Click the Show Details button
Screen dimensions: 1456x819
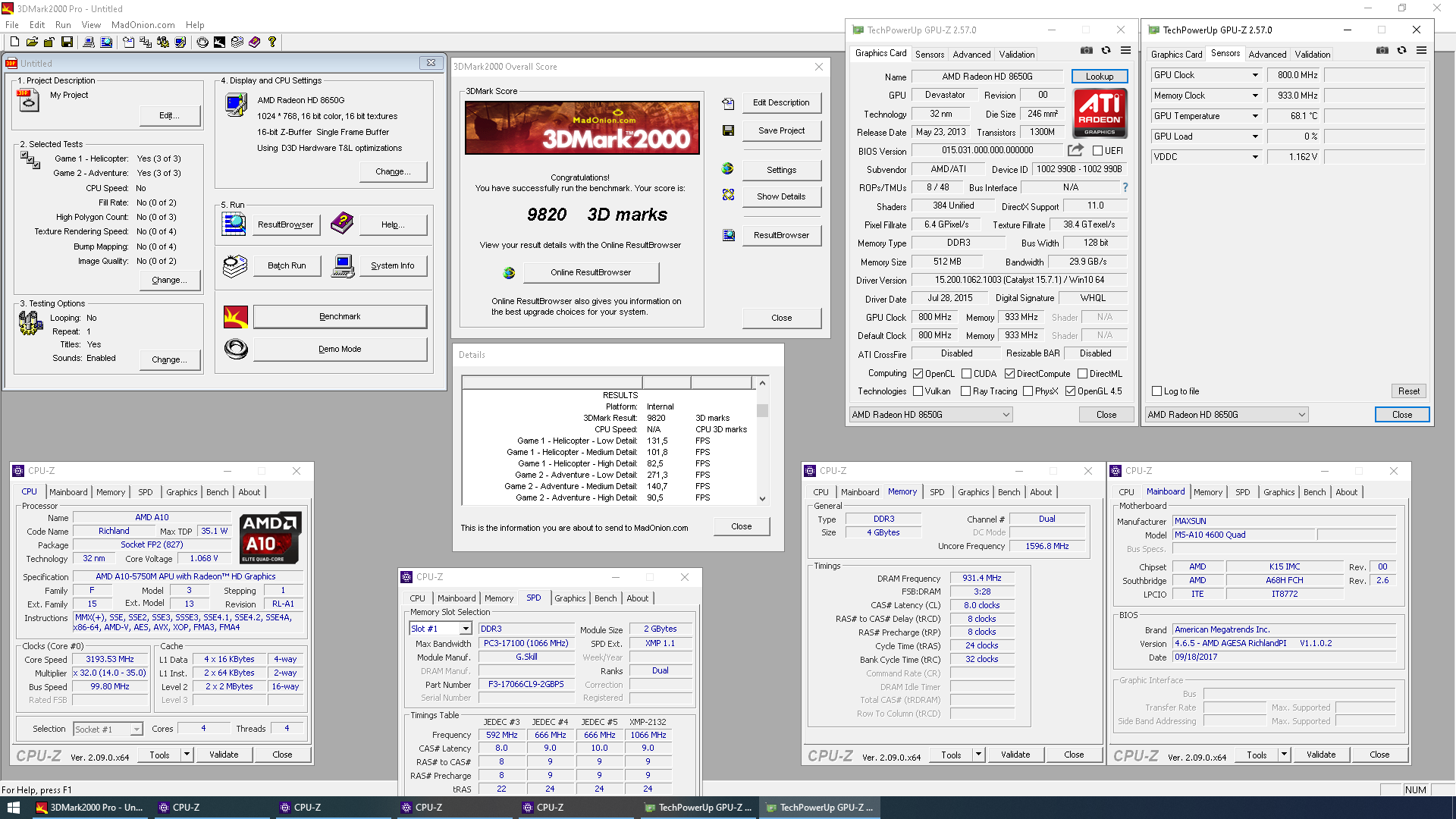click(781, 196)
